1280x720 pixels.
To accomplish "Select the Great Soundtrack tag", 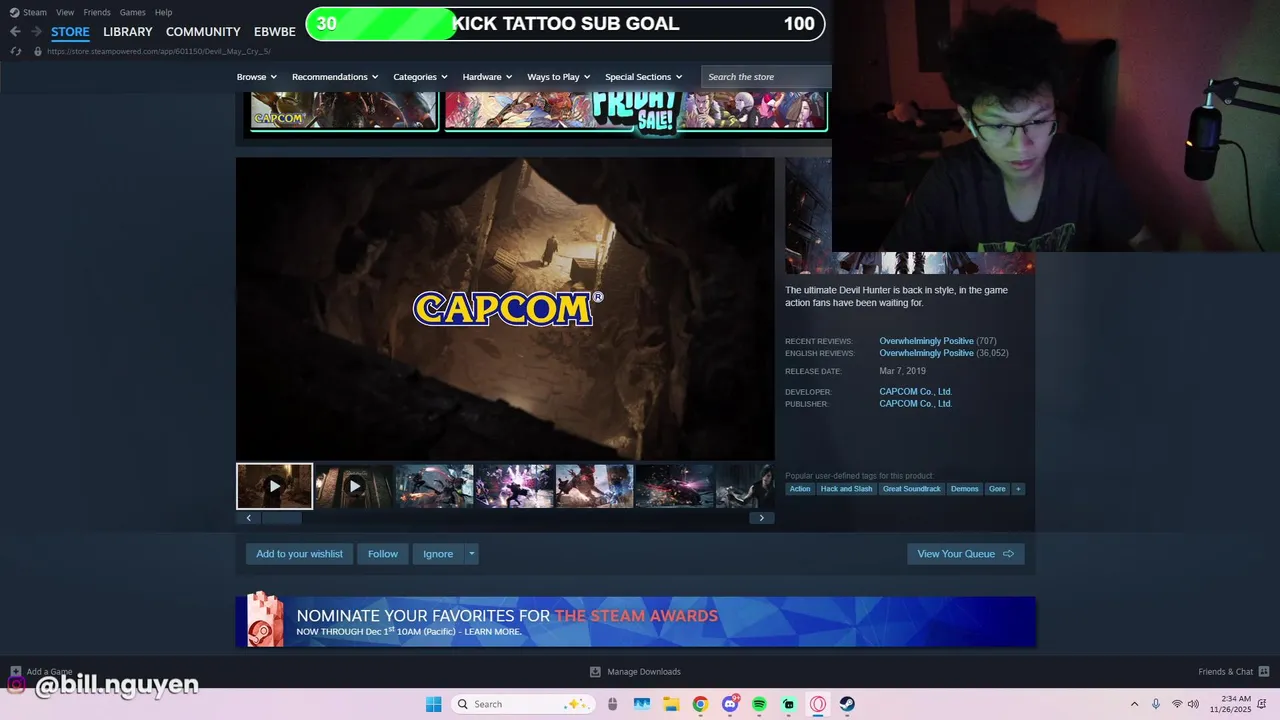I will (911, 489).
